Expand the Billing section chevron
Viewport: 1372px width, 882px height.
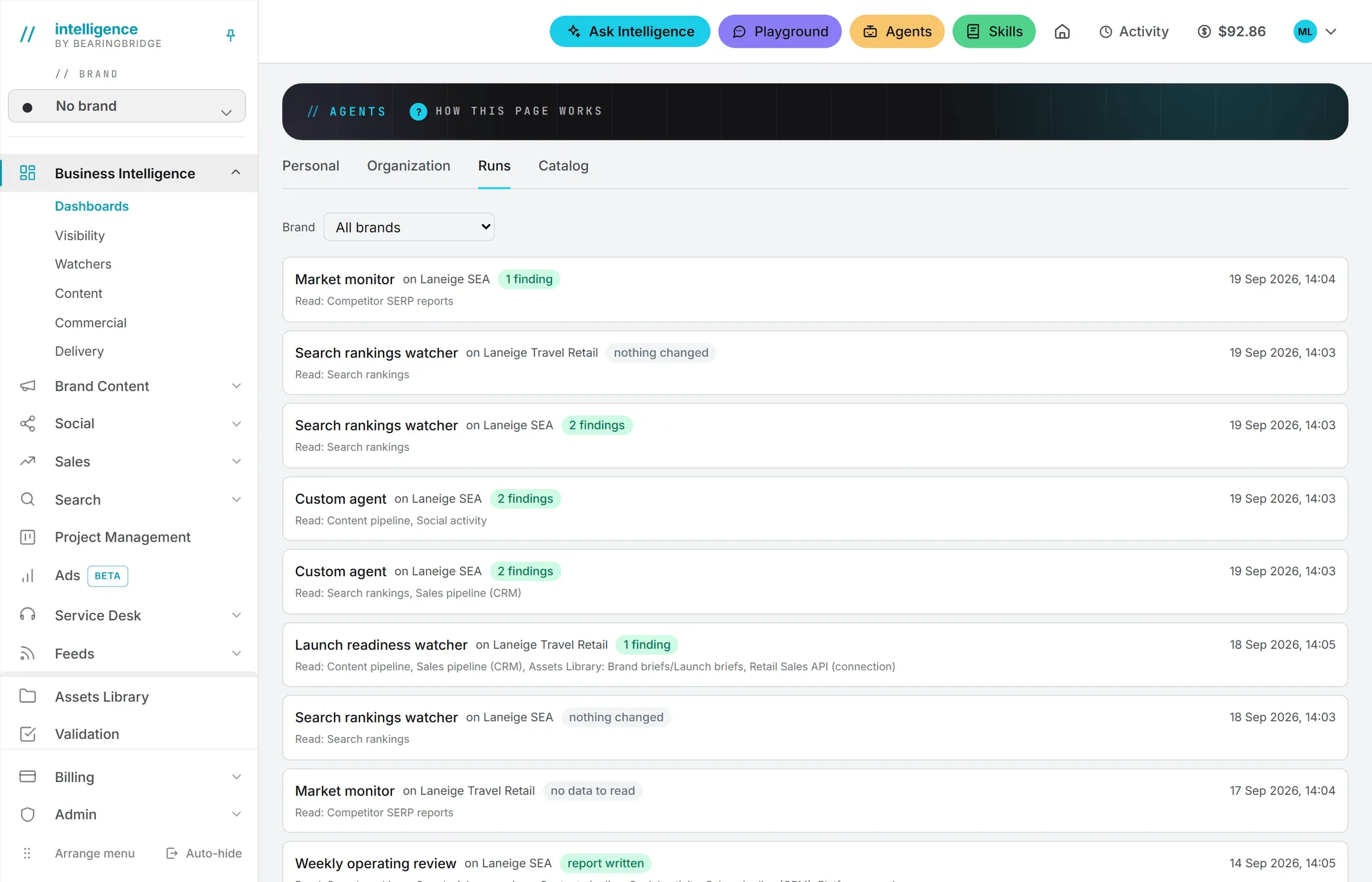pos(237,777)
